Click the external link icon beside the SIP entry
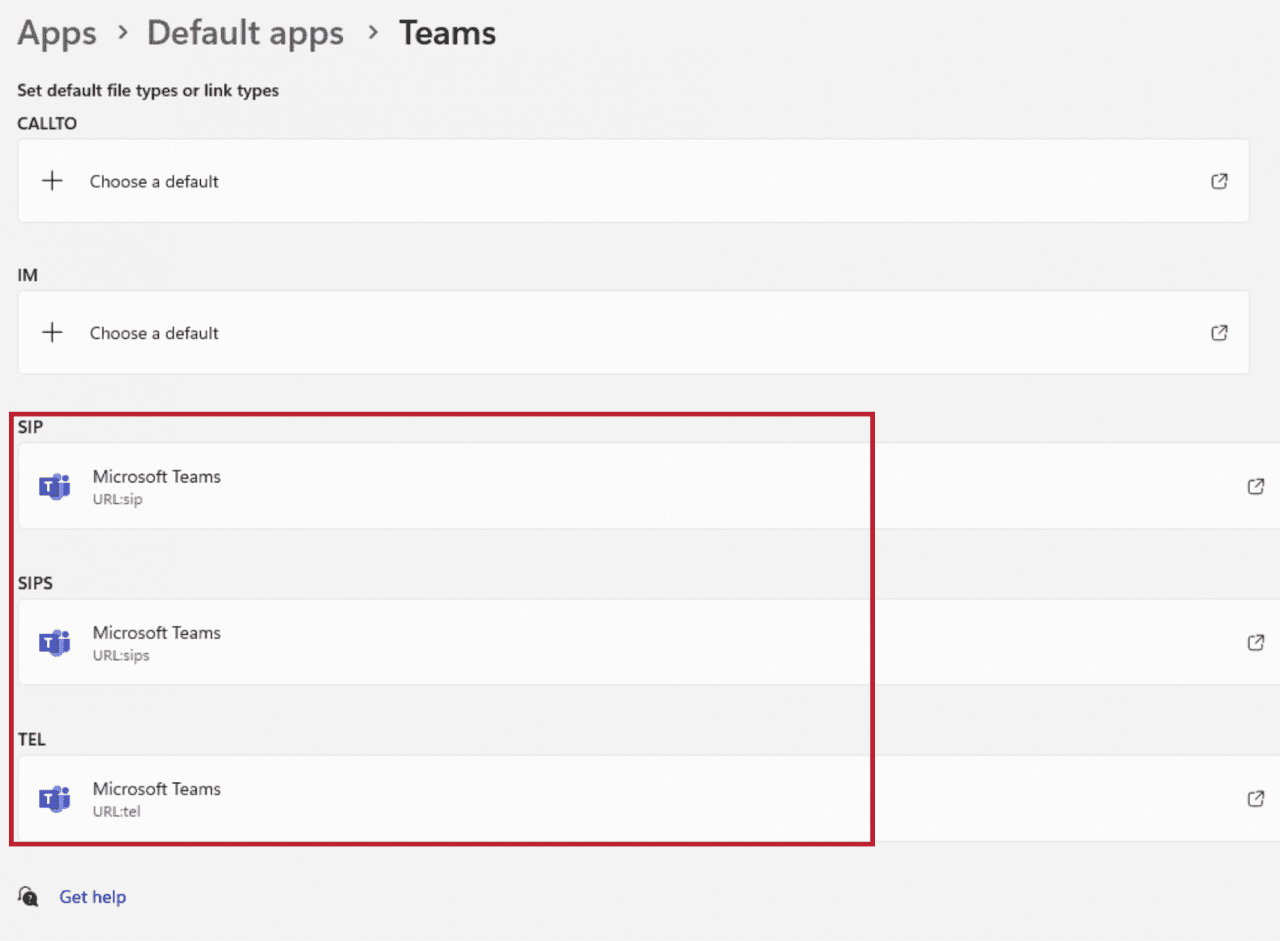Image resolution: width=1280 pixels, height=941 pixels. pos(1255,487)
